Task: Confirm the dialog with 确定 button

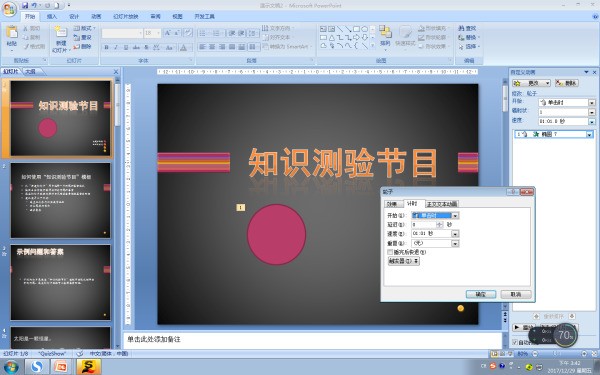Action: pyautogui.click(x=481, y=294)
